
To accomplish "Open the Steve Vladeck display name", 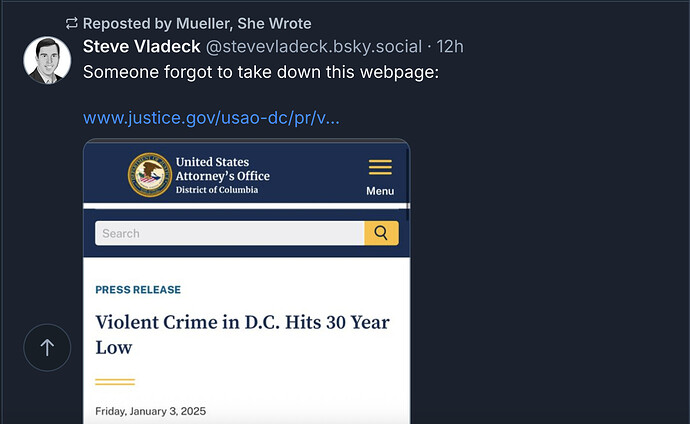I will point(141,47).
